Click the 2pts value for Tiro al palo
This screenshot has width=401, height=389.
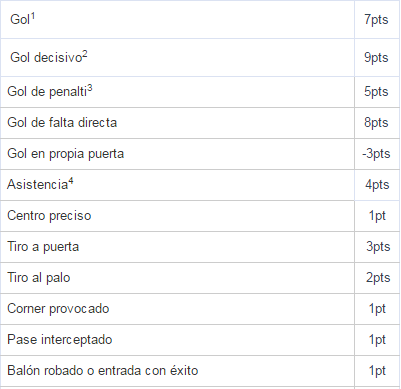point(378,278)
